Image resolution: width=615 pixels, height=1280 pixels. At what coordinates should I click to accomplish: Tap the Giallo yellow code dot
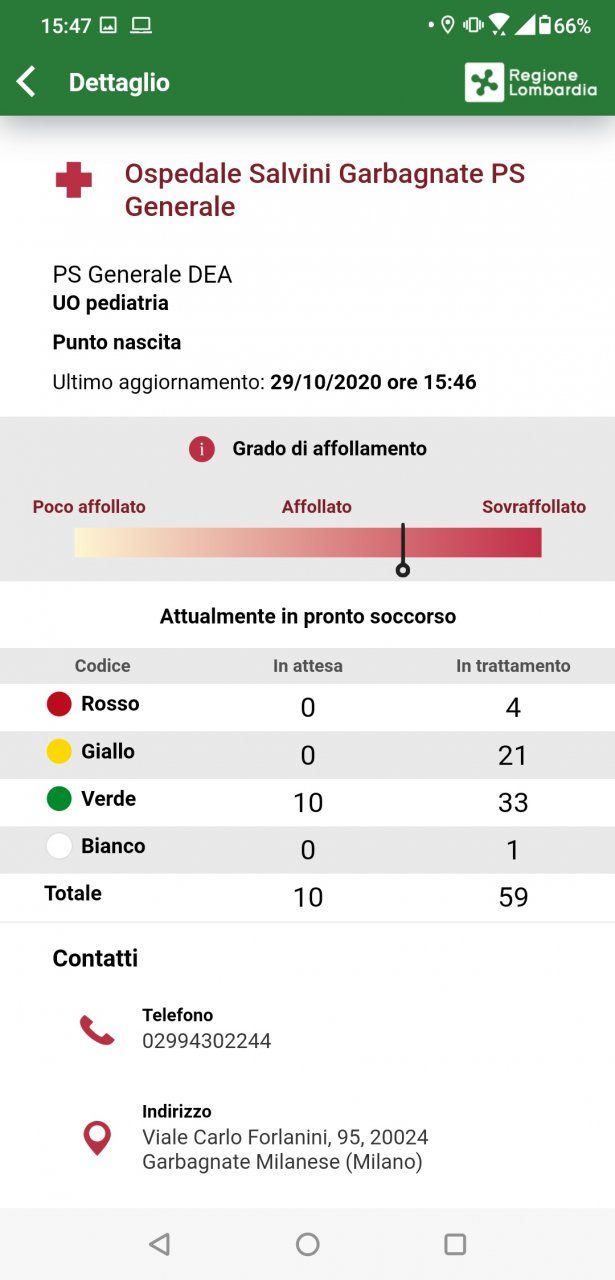59,751
